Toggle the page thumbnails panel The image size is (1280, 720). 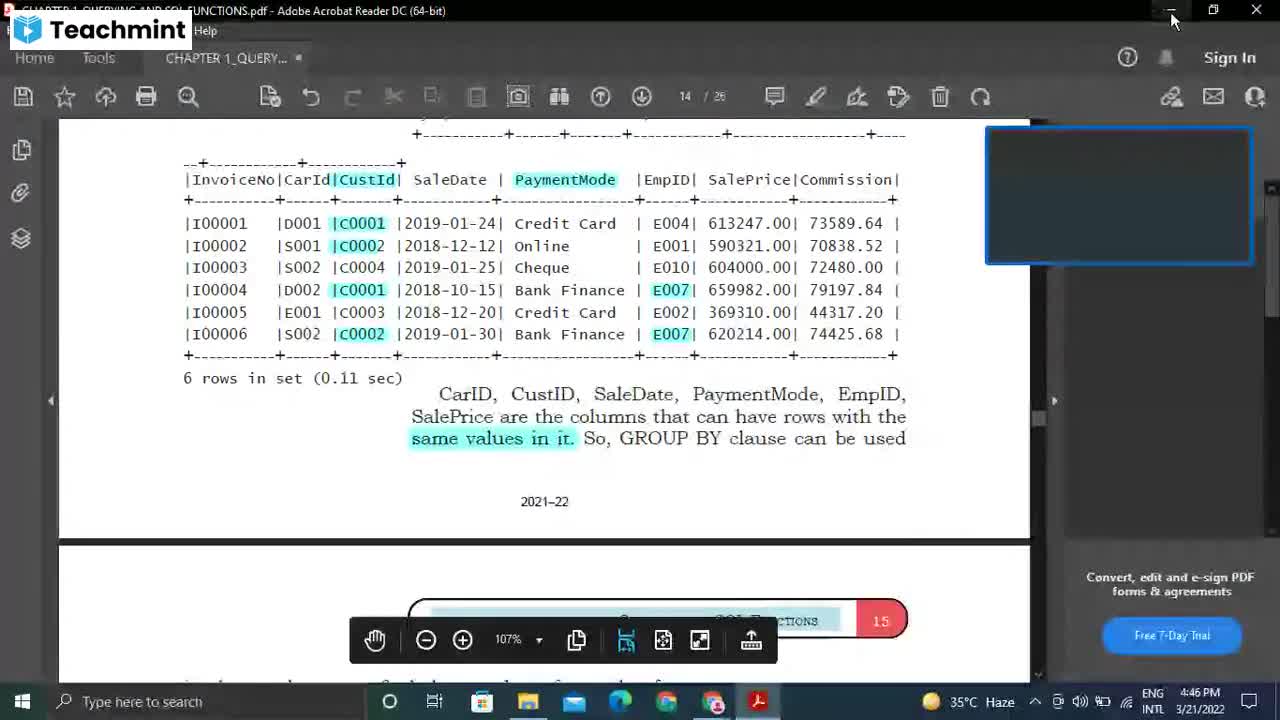coord(21,150)
